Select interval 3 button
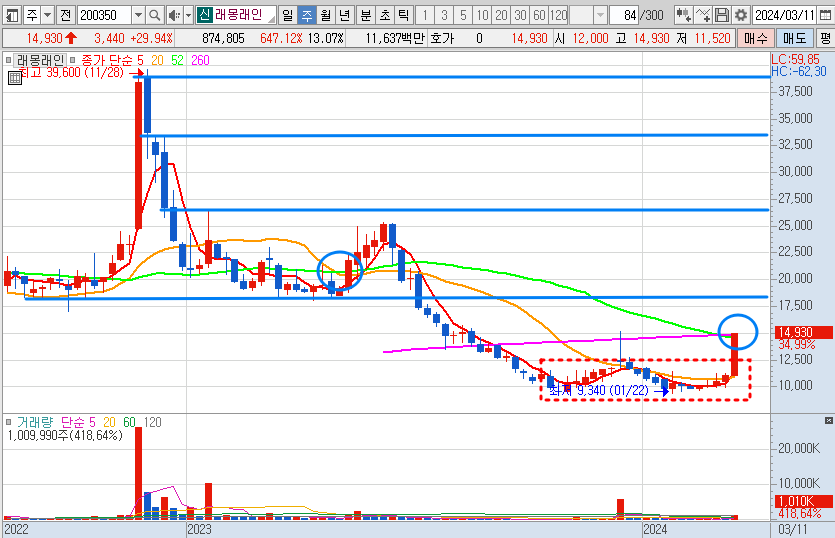 pos(444,15)
